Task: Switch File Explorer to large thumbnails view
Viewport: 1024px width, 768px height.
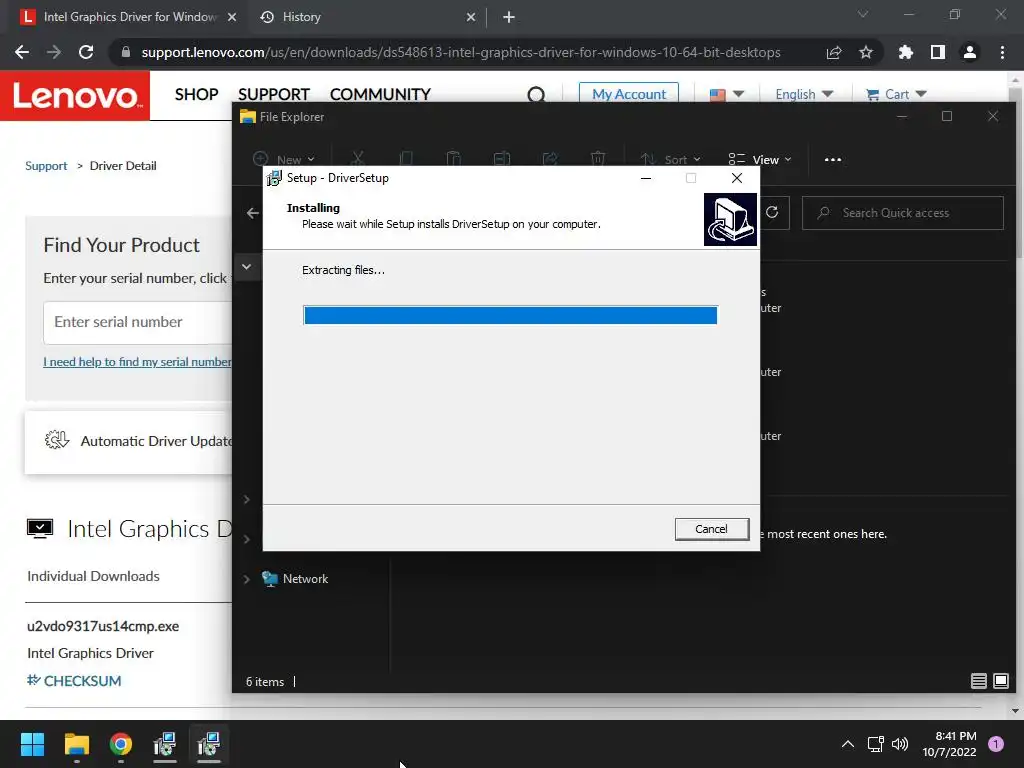Action: tap(1000, 681)
